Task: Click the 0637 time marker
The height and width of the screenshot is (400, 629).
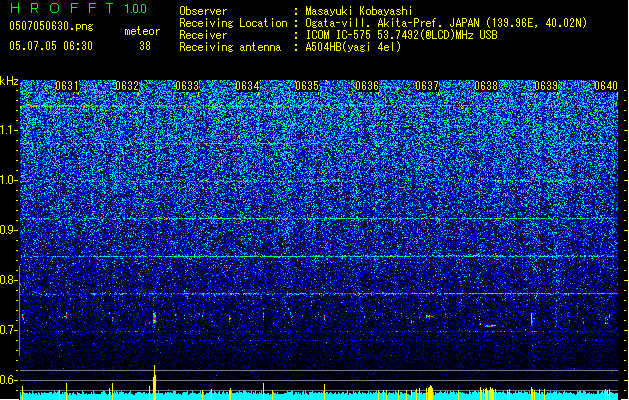Action: [427, 86]
